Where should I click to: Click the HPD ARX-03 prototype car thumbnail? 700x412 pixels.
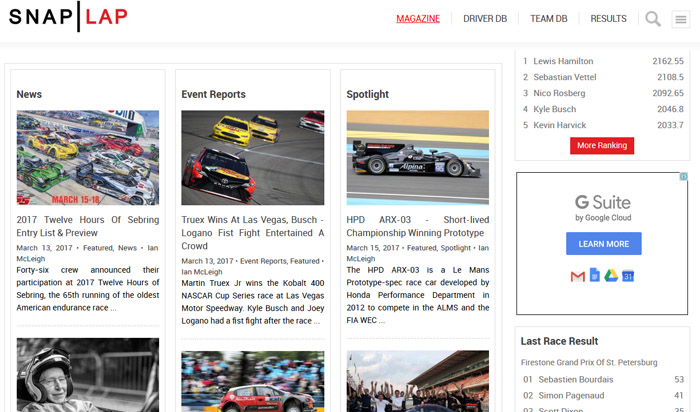pos(418,158)
